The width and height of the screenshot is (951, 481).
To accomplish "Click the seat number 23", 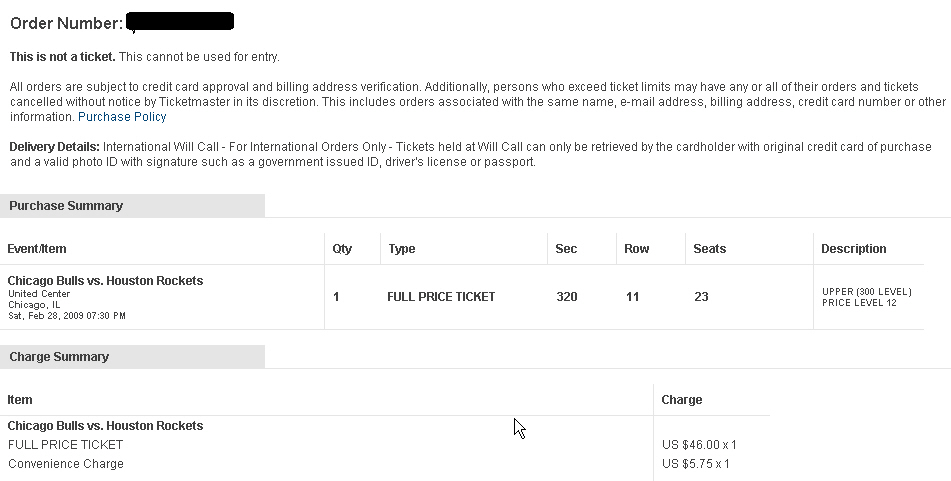I will click(x=701, y=297).
